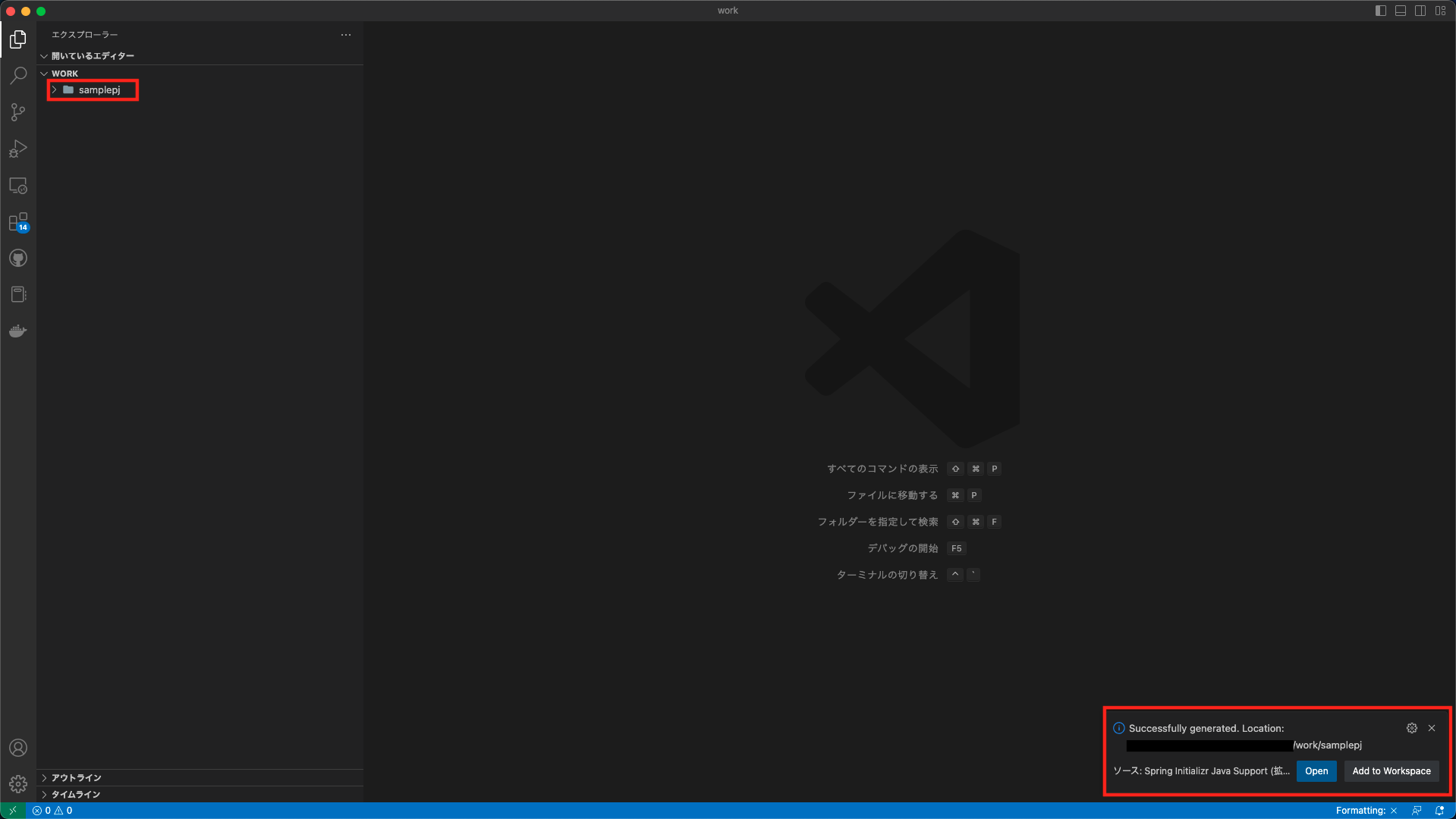Click the Explorer icon in the activity bar
1456x819 pixels.
17,39
